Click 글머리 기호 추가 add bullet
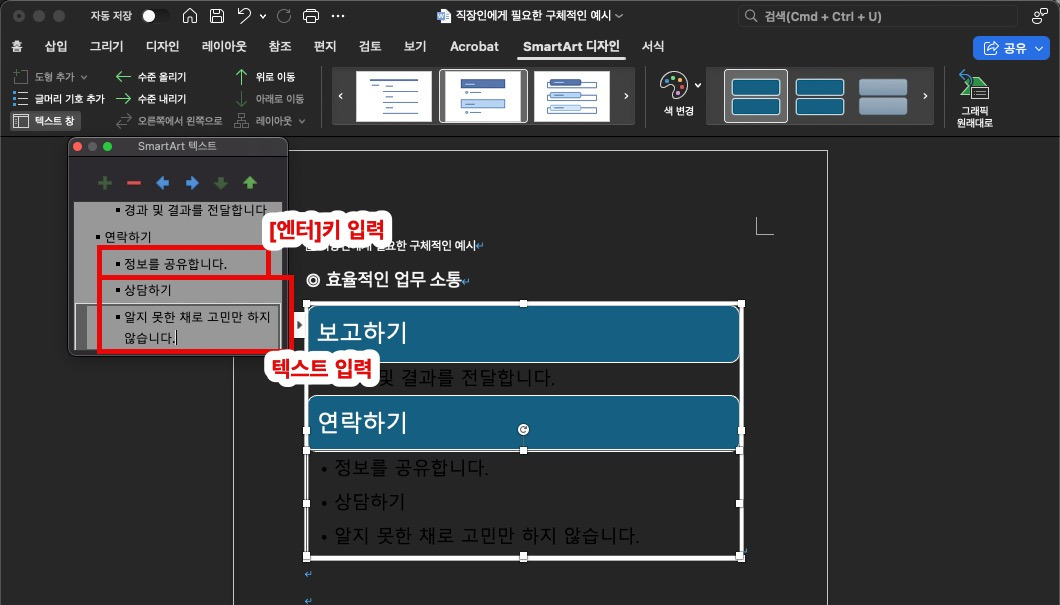 59,99
